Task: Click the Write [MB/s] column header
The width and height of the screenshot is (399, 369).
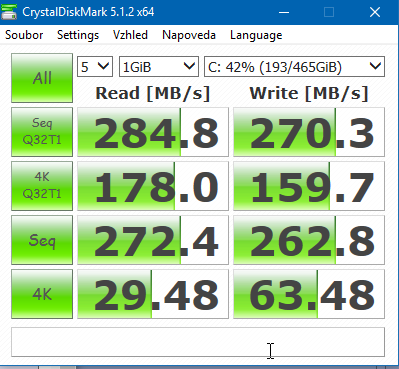Action: click(x=309, y=93)
